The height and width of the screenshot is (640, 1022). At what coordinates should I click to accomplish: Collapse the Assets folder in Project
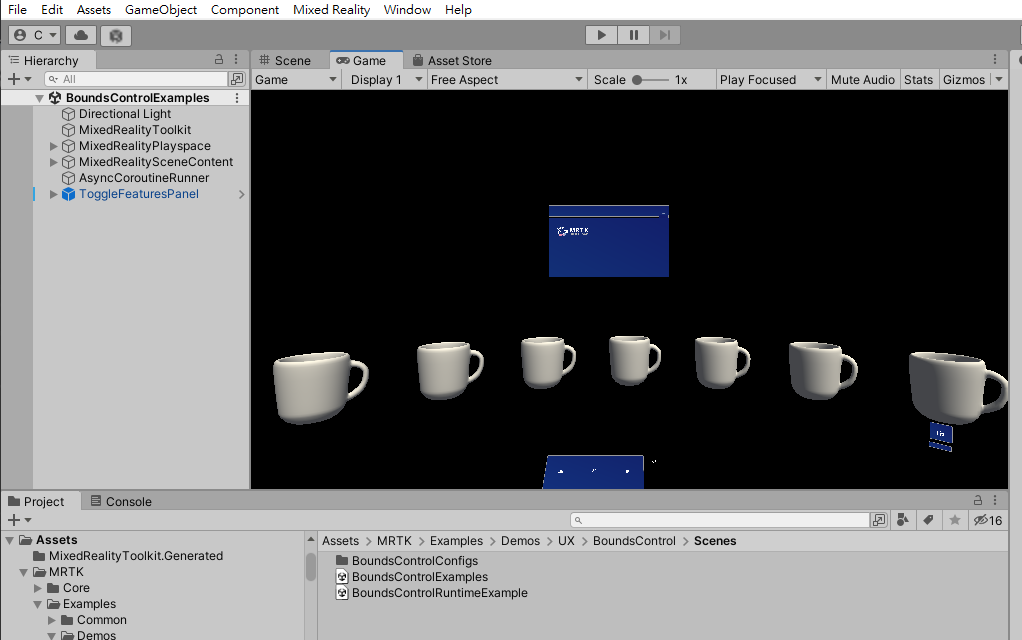click(10, 540)
